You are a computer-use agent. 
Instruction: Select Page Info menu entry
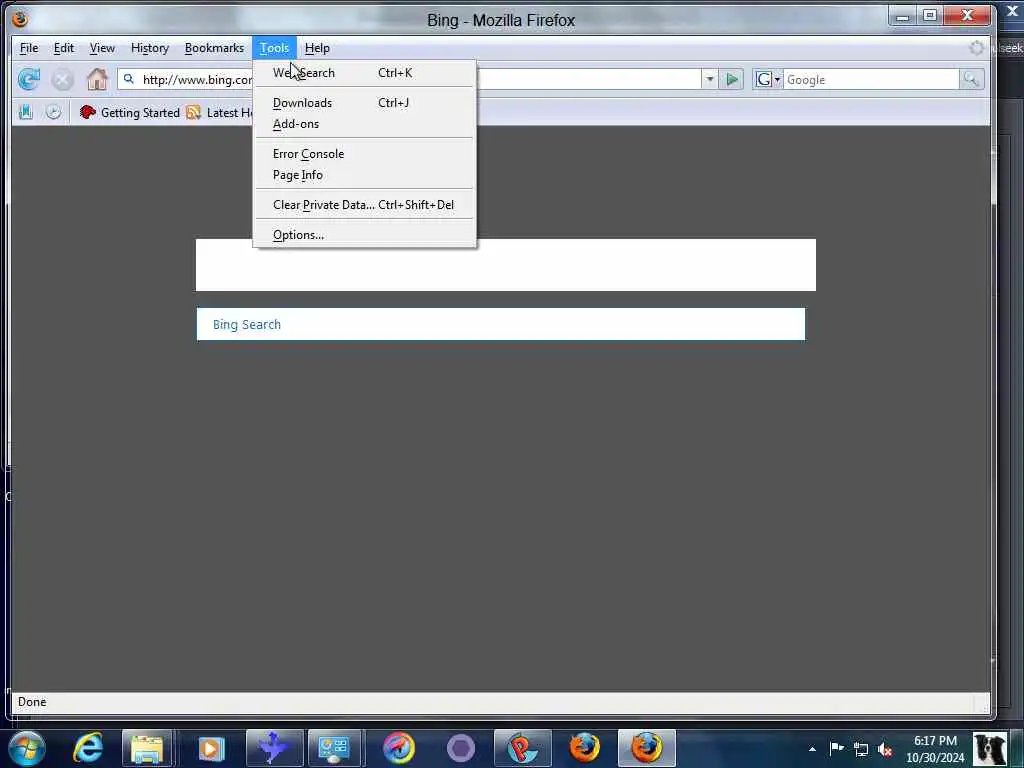(364, 175)
